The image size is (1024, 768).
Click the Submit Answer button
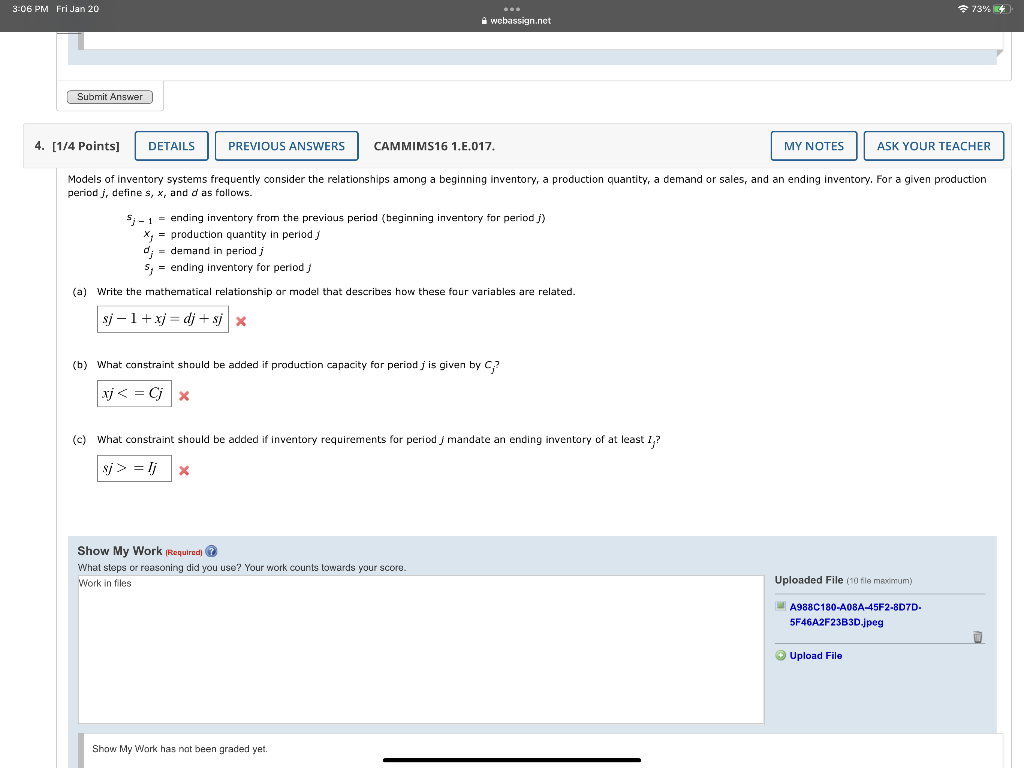[x=109, y=96]
